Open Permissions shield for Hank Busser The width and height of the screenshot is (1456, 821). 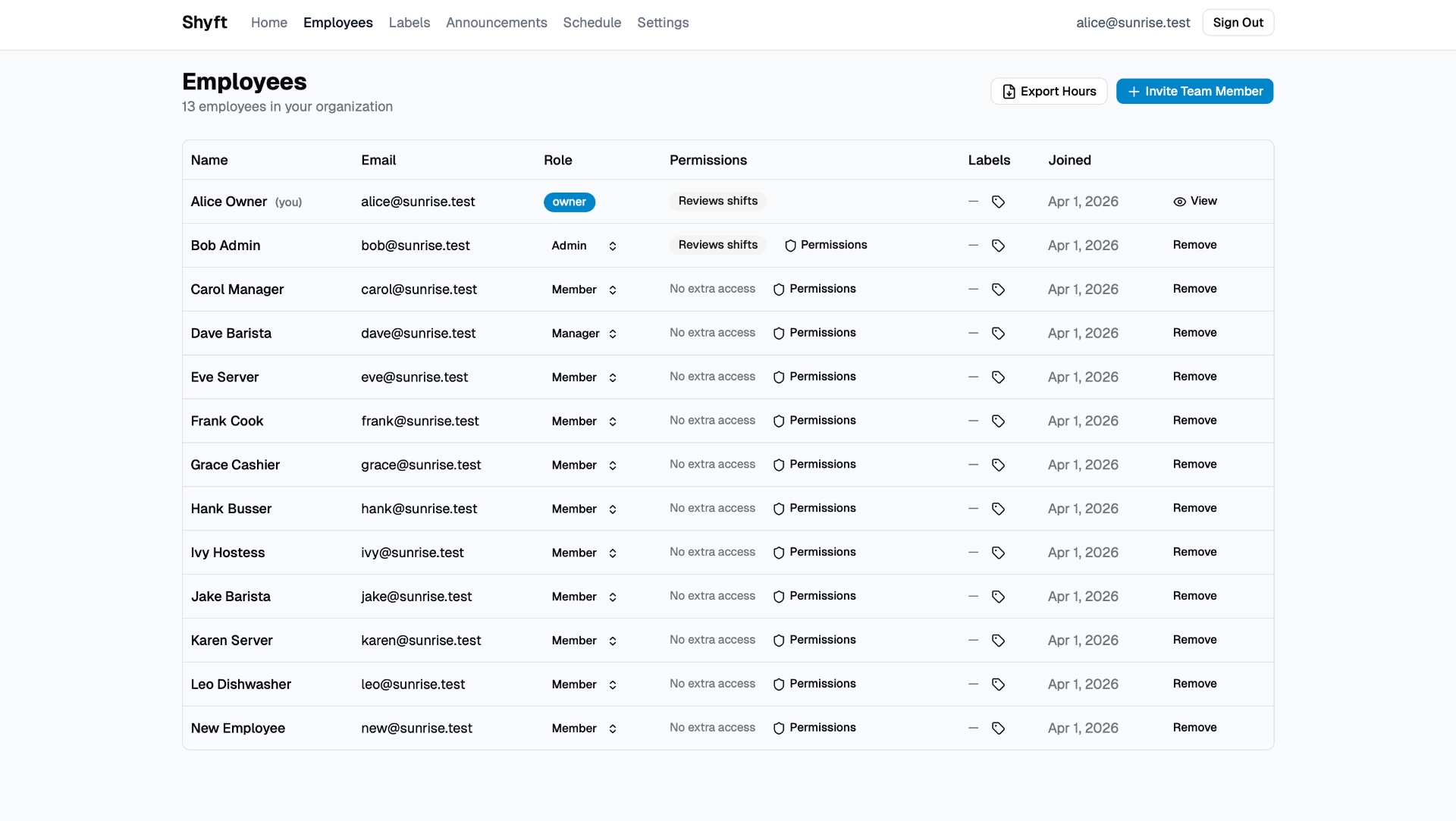814,509
